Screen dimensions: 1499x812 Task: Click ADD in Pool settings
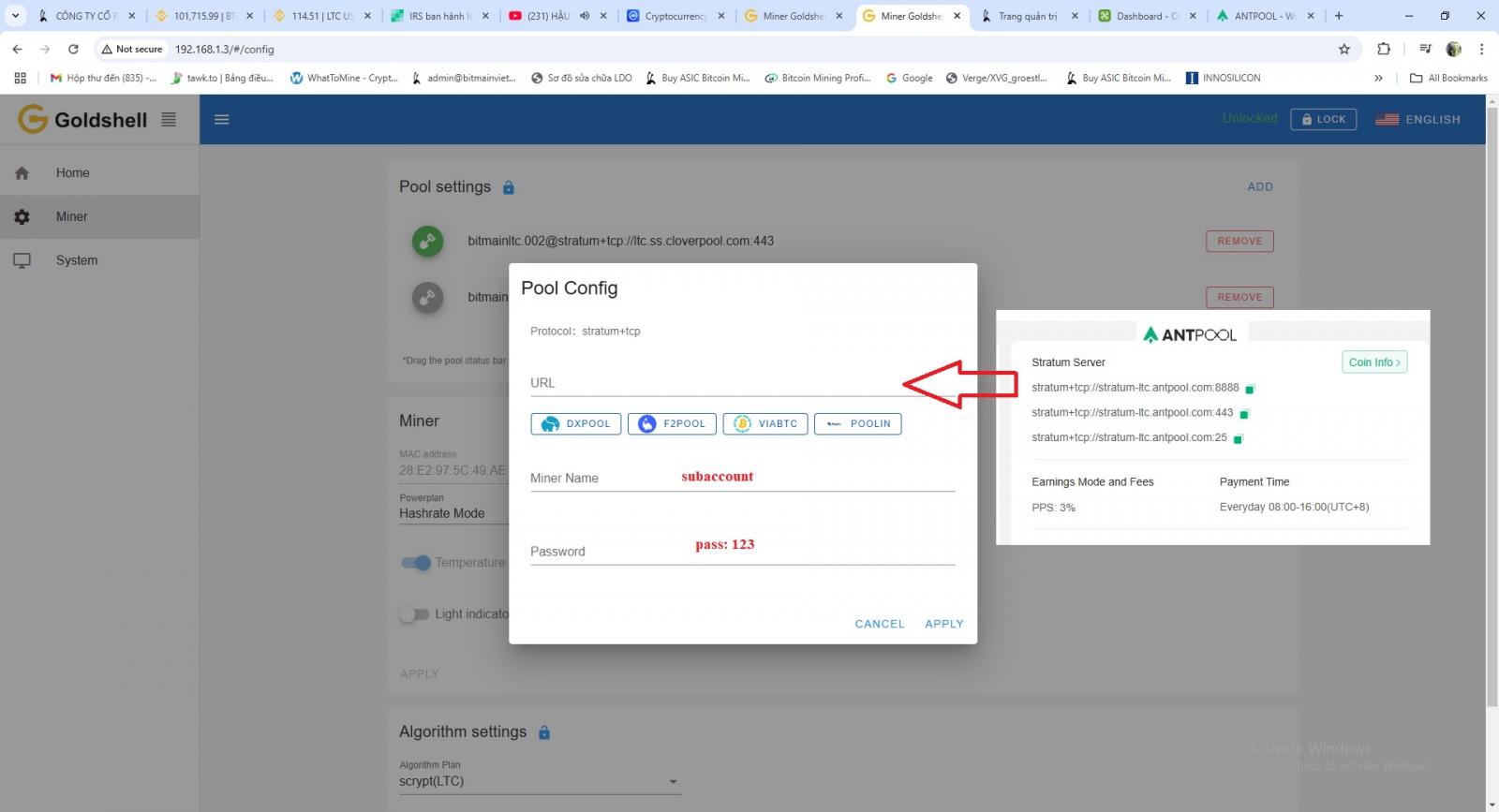coord(1260,187)
